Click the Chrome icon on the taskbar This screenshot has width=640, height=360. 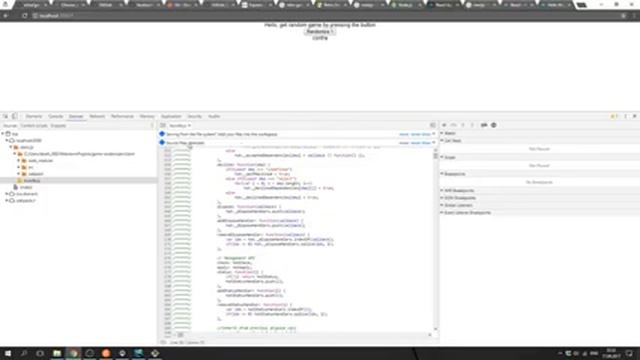pyautogui.click(x=73, y=353)
